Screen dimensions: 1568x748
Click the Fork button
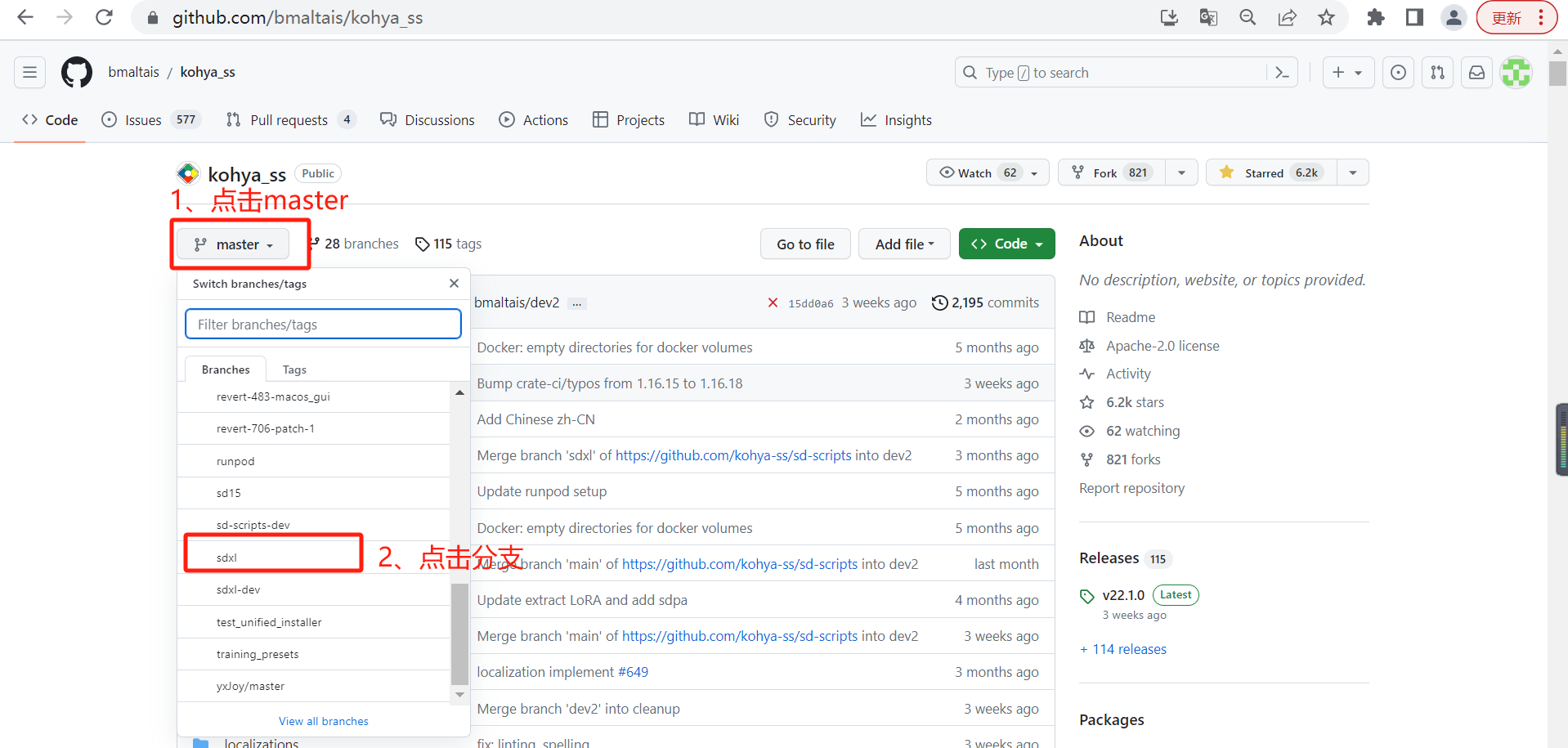(x=1112, y=172)
